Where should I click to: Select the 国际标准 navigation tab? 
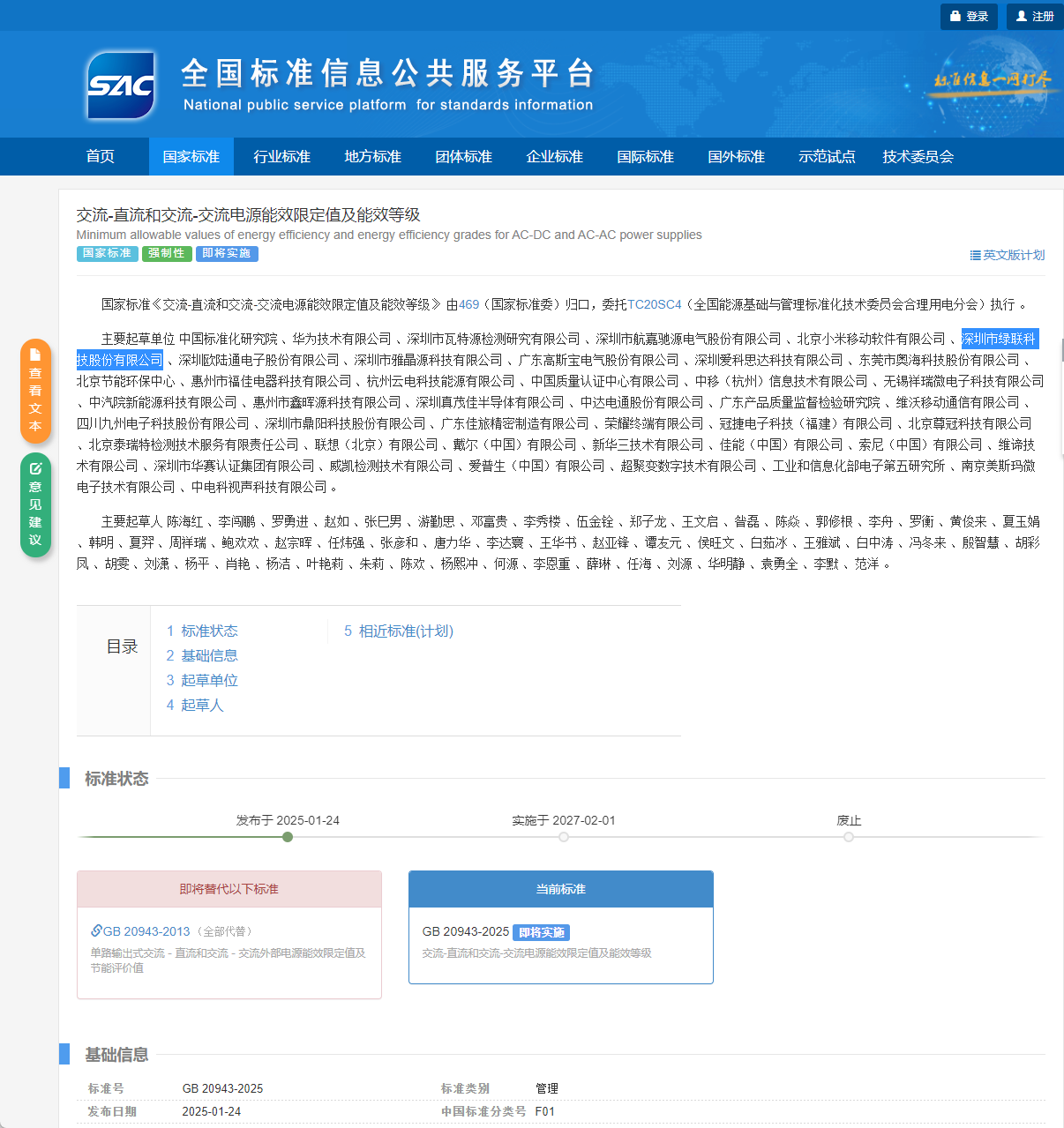tap(645, 156)
